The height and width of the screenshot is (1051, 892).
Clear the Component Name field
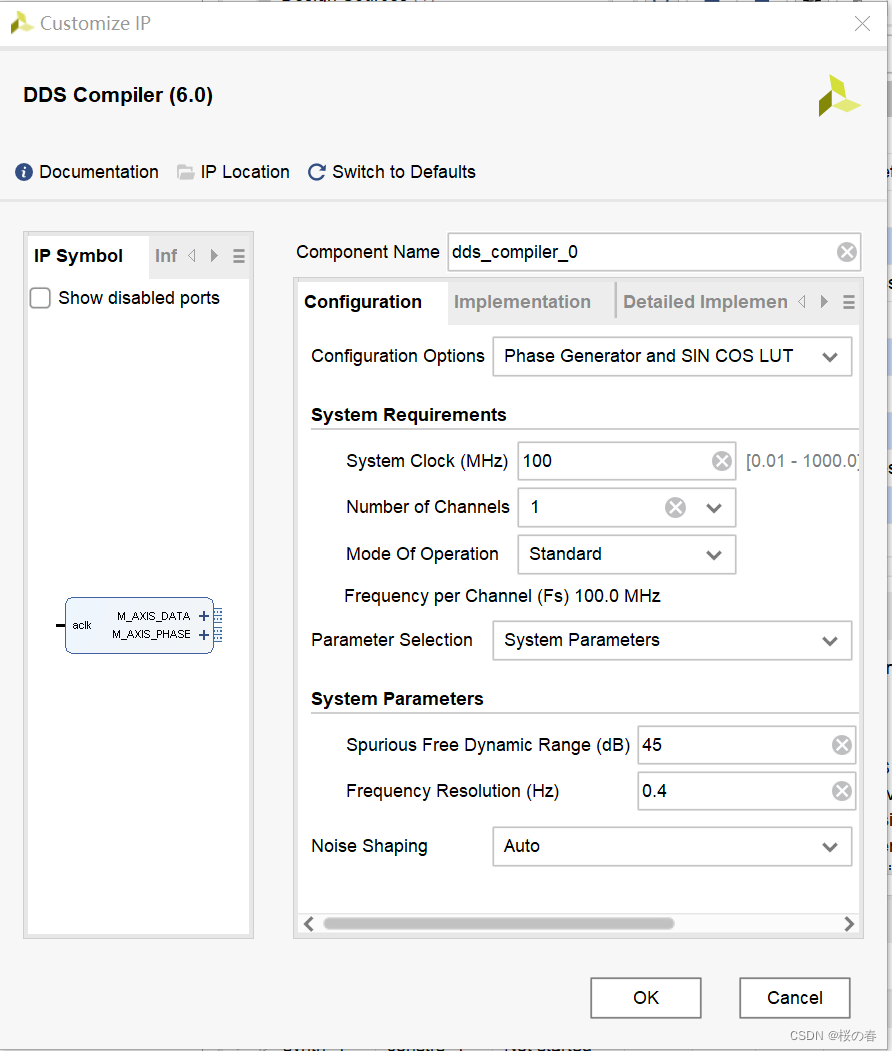[x=846, y=252]
